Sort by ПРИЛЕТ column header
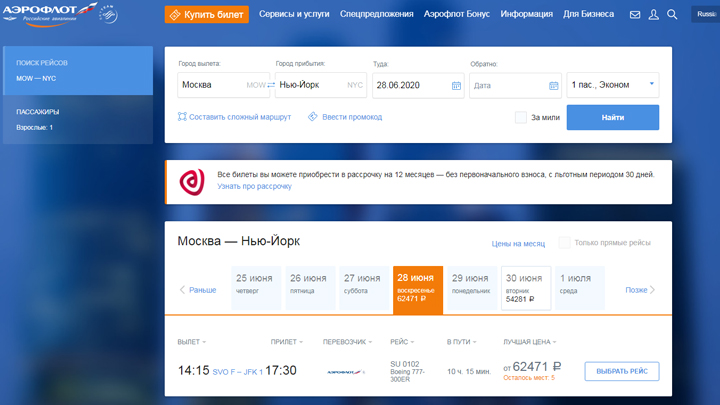Image resolution: width=720 pixels, height=405 pixels. (x=287, y=342)
